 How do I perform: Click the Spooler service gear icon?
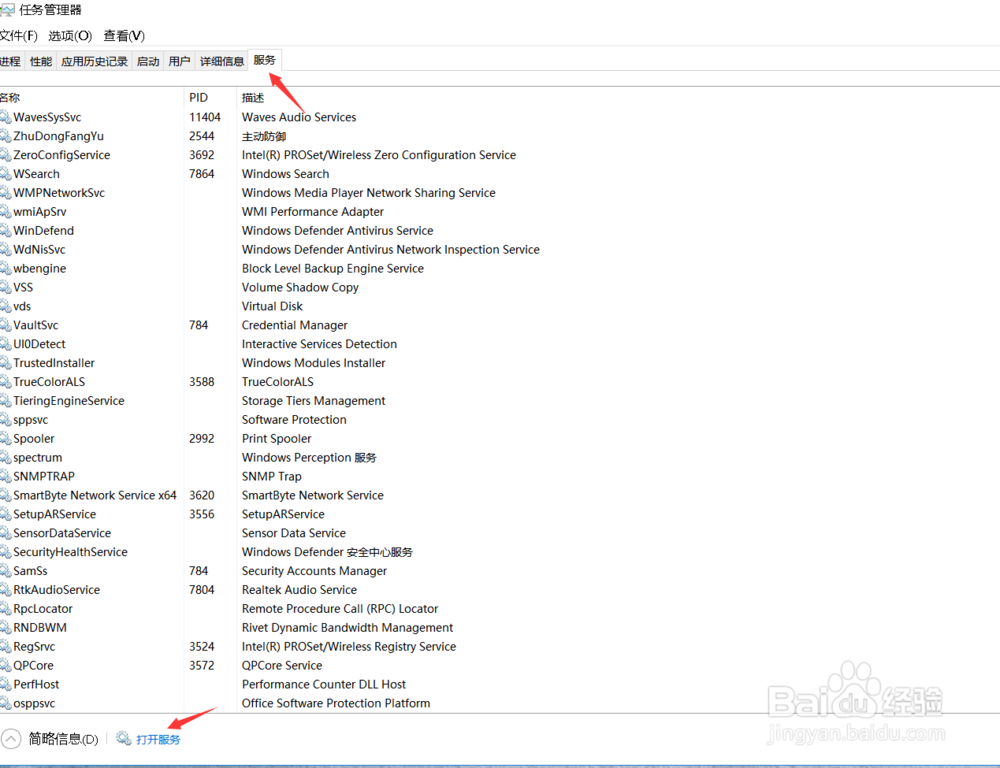click(5, 439)
